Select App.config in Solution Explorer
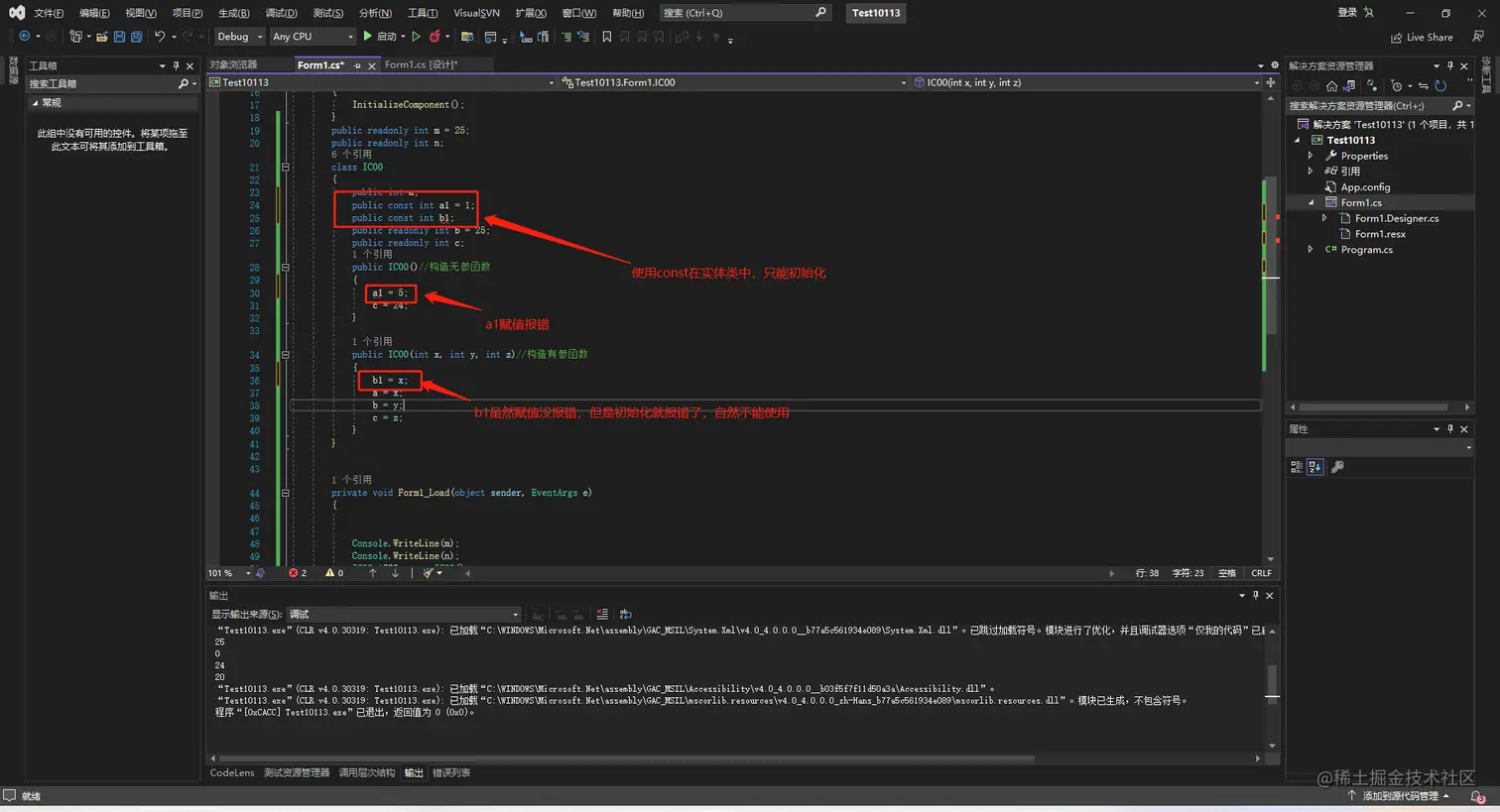Image resolution: width=1500 pixels, height=812 pixels. [1365, 187]
